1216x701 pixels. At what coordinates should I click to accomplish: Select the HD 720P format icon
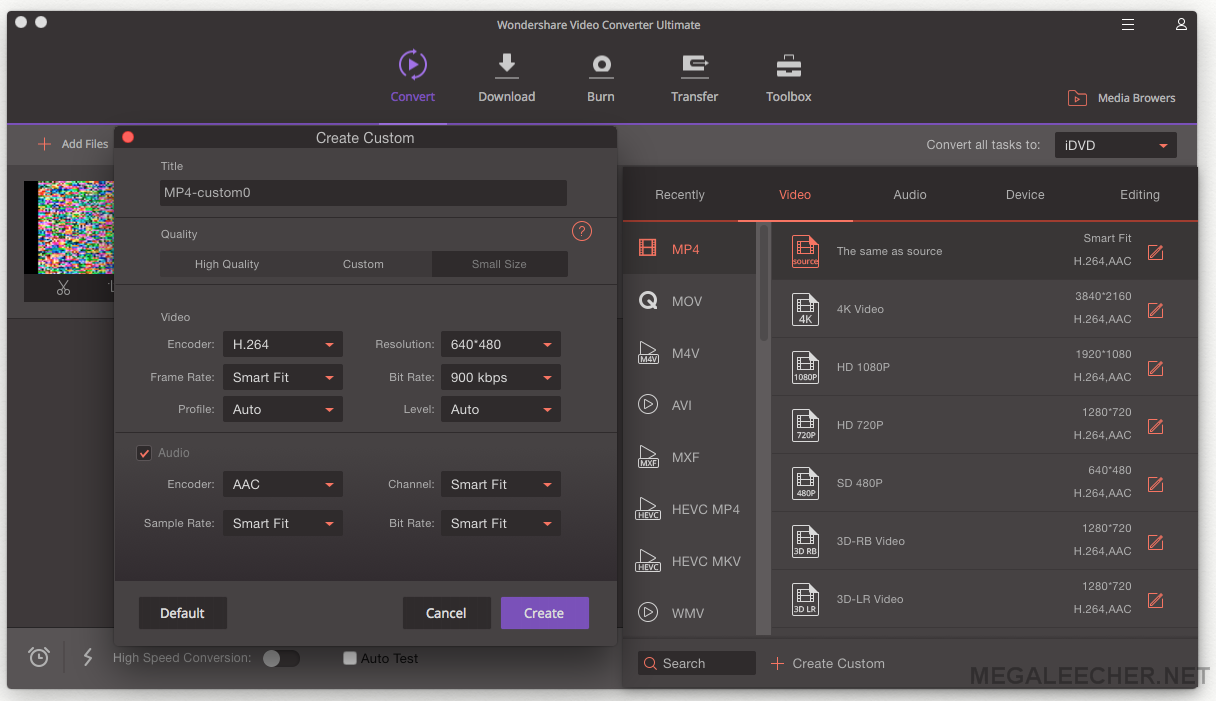[805, 426]
